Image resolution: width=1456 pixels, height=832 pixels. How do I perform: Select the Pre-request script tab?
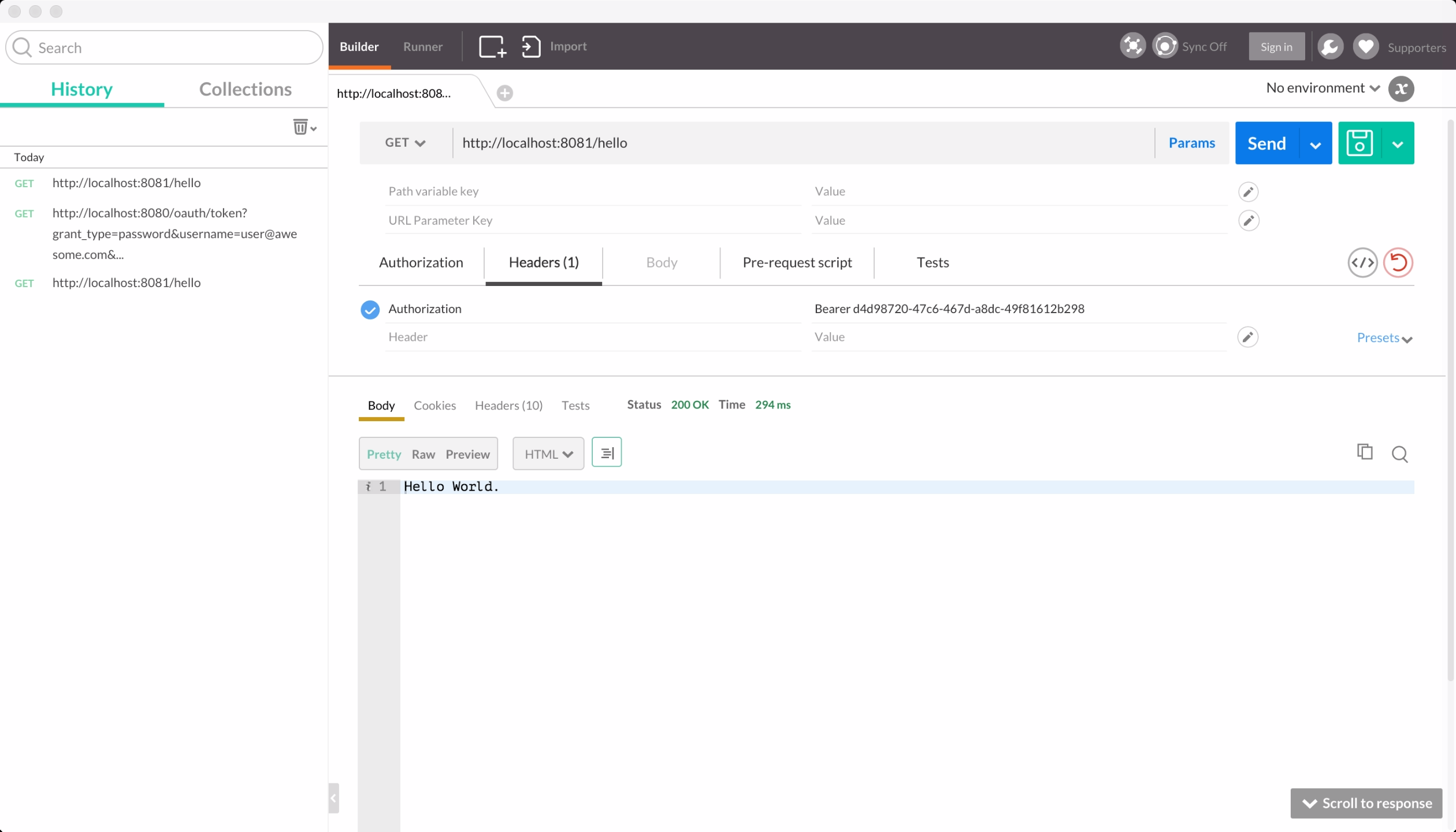pos(797,262)
